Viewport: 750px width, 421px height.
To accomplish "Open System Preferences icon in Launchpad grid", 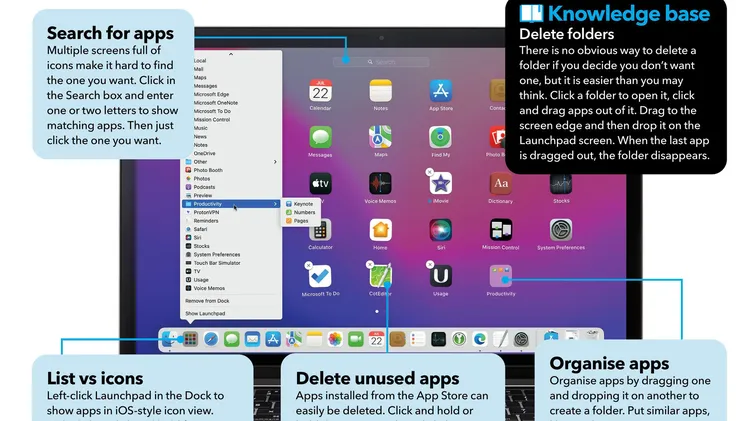I will coord(561,230).
